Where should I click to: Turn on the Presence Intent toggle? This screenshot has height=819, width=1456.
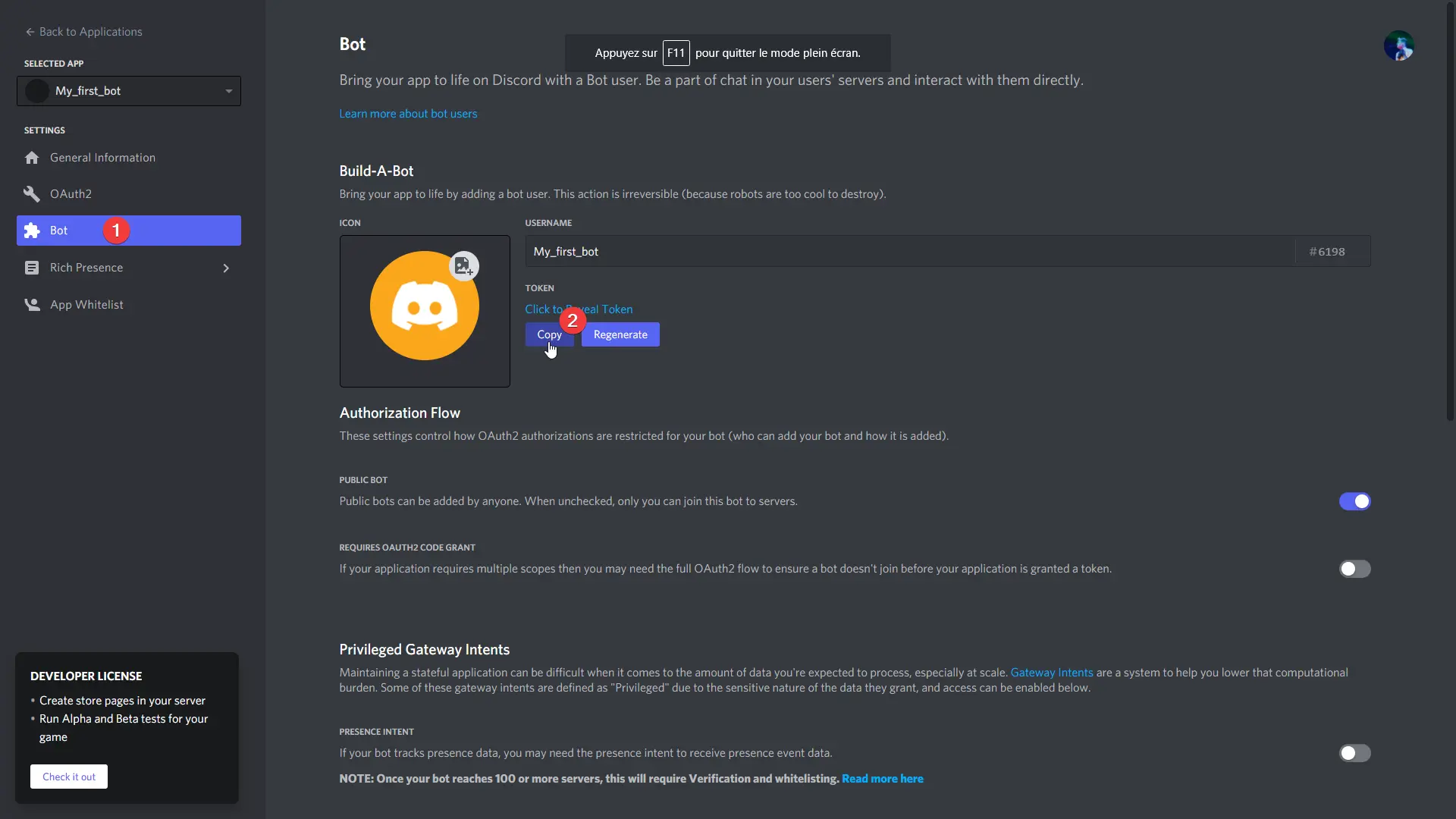pos(1354,753)
